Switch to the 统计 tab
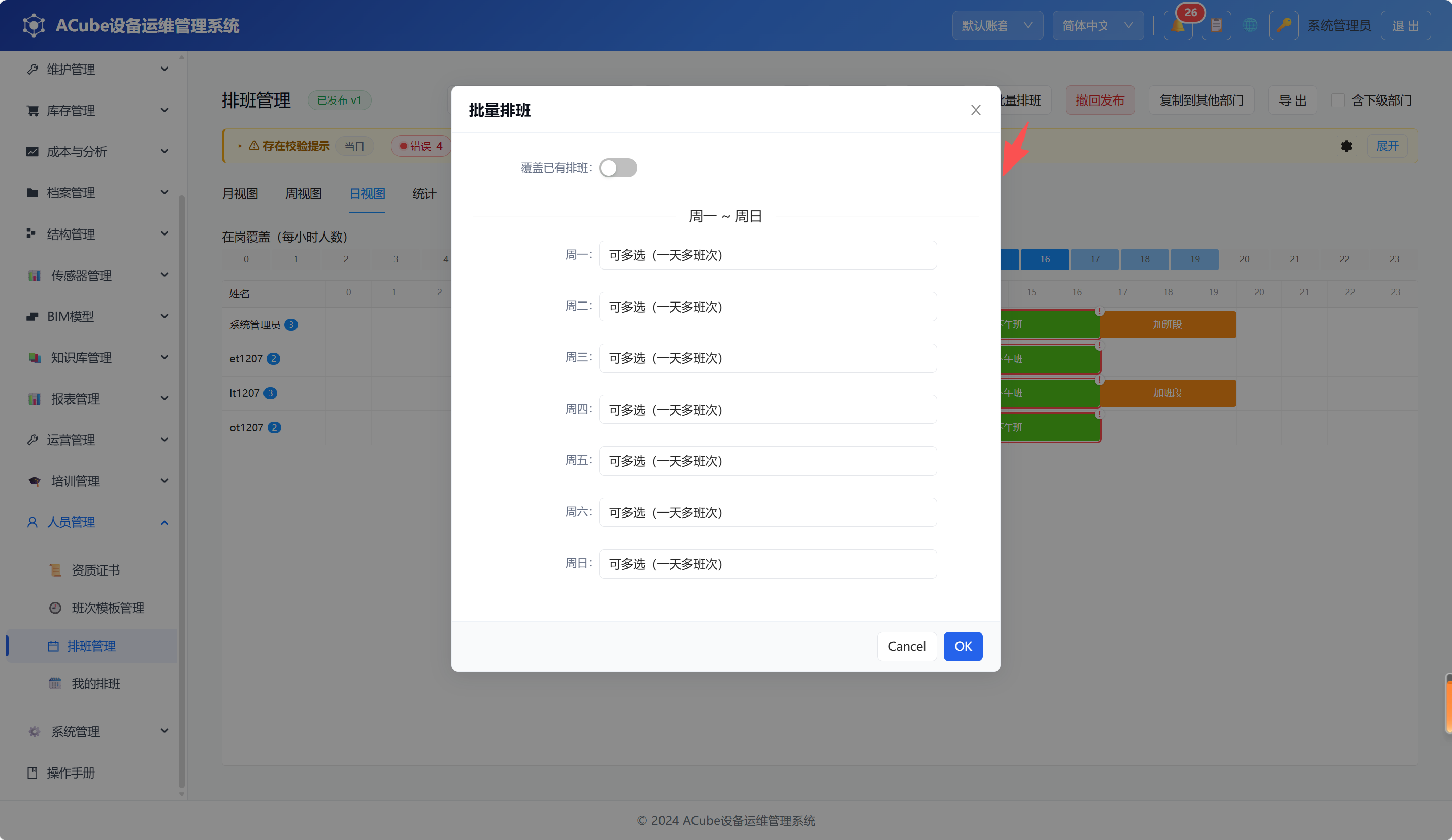This screenshot has height=840, width=1452. (x=424, y=194)
